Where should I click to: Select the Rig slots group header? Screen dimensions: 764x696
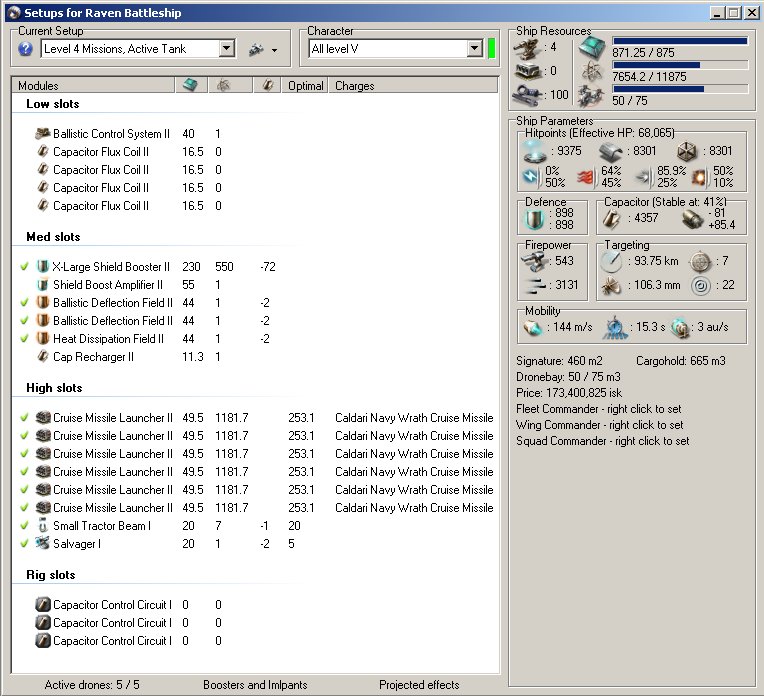pos(51,575)
